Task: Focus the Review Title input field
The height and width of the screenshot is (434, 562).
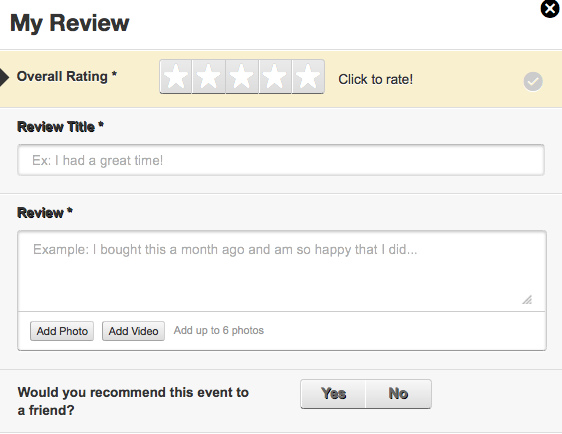Action: click(x=281, y=160)
